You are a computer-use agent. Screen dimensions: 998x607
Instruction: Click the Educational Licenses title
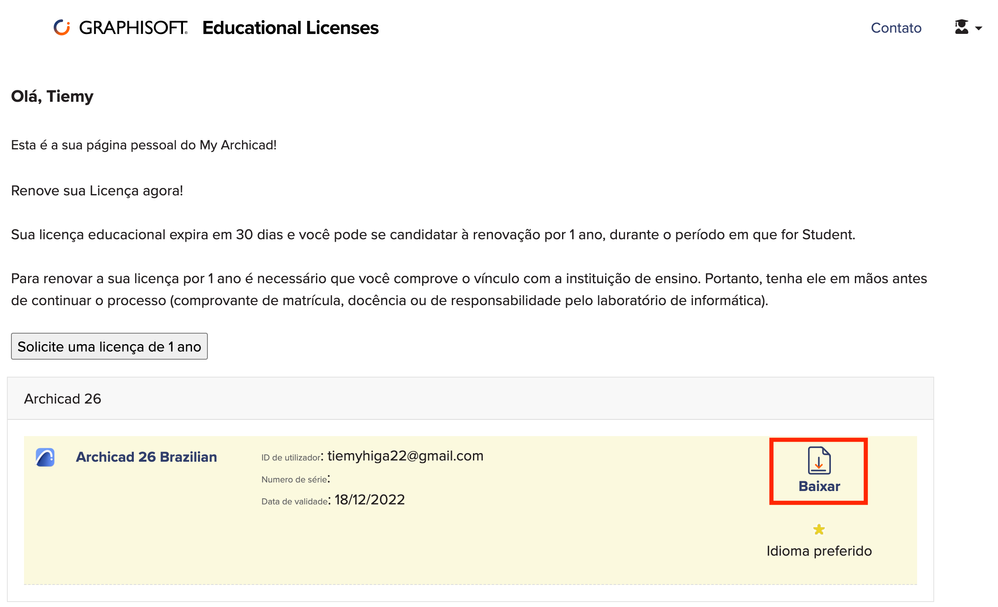(x=290, y=27)
